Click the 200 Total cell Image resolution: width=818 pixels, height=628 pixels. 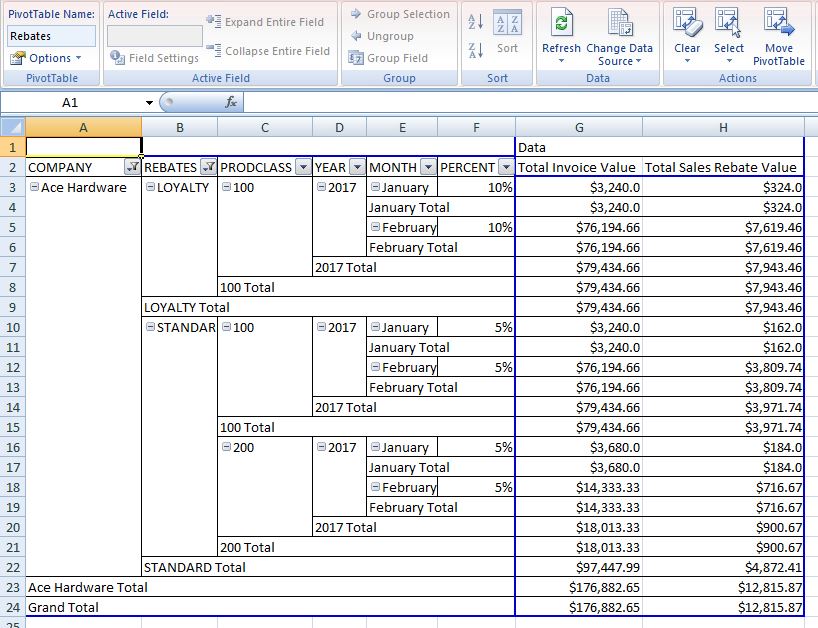(x=366, y=547)
